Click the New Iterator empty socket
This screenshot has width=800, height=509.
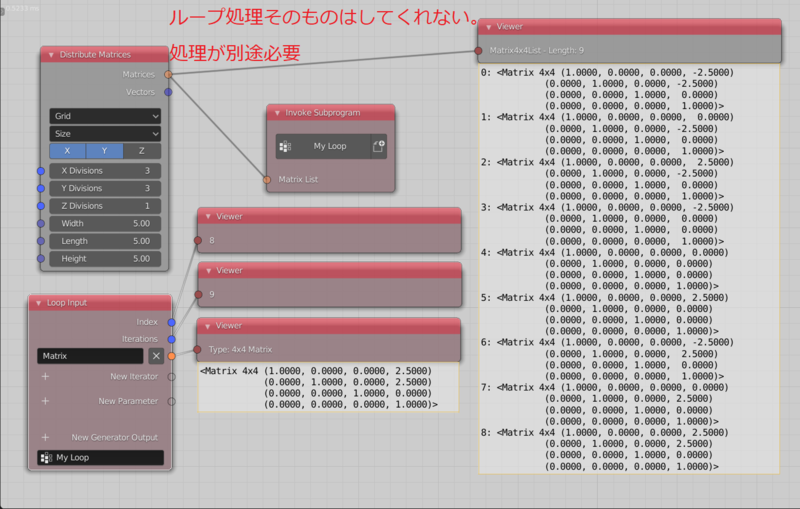pos(171,377)
